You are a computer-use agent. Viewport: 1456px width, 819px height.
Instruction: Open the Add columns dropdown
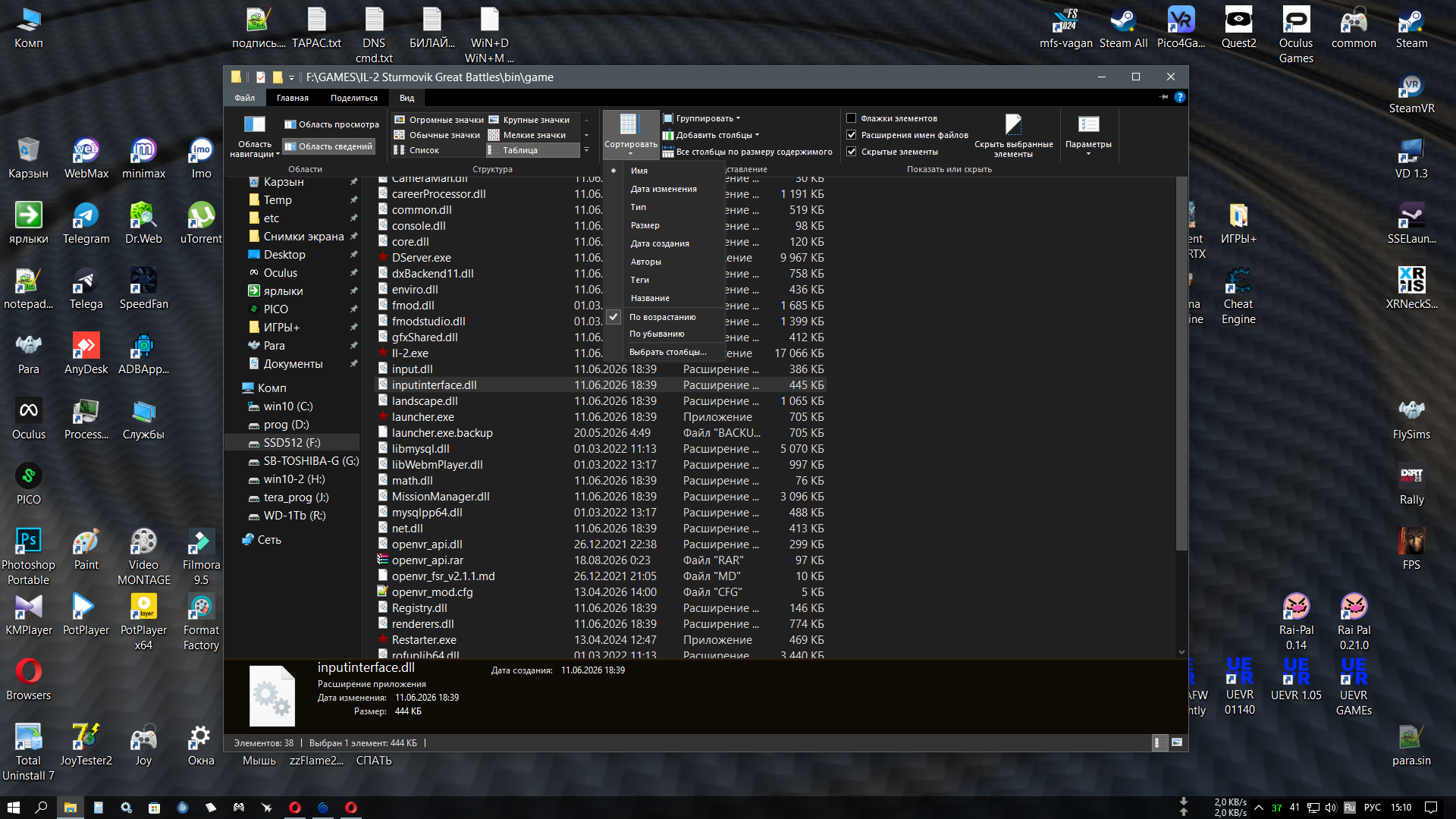(711, 135)
